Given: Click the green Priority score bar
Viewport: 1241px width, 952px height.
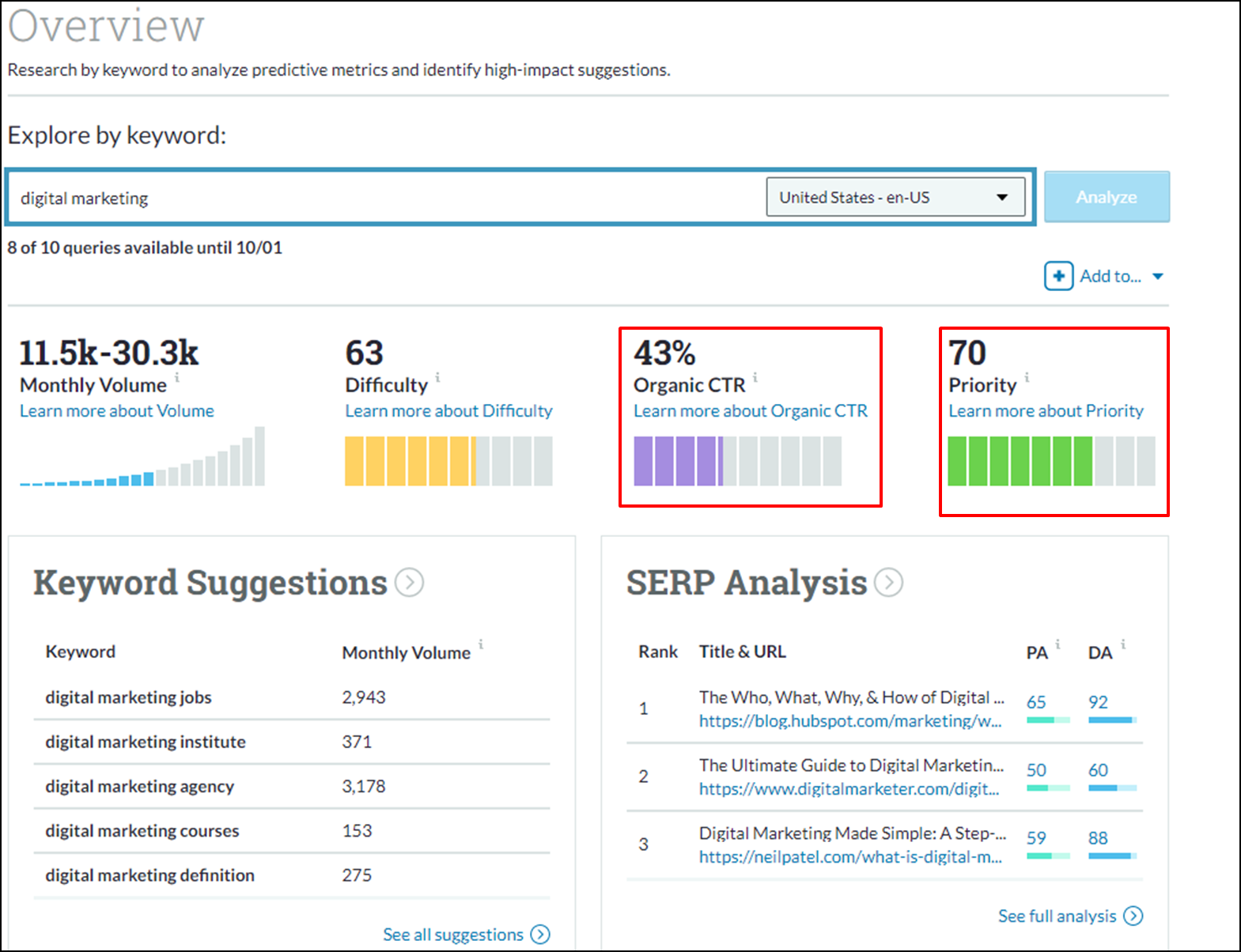Looking at the screenshot, I should (x=1051, y=461).
